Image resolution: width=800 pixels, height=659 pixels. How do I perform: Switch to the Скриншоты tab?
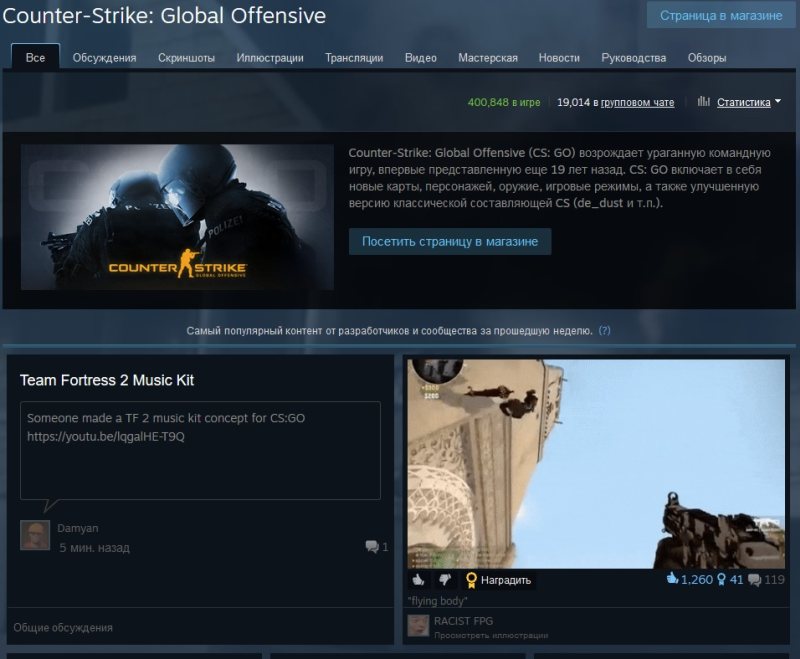click(186, 58)
